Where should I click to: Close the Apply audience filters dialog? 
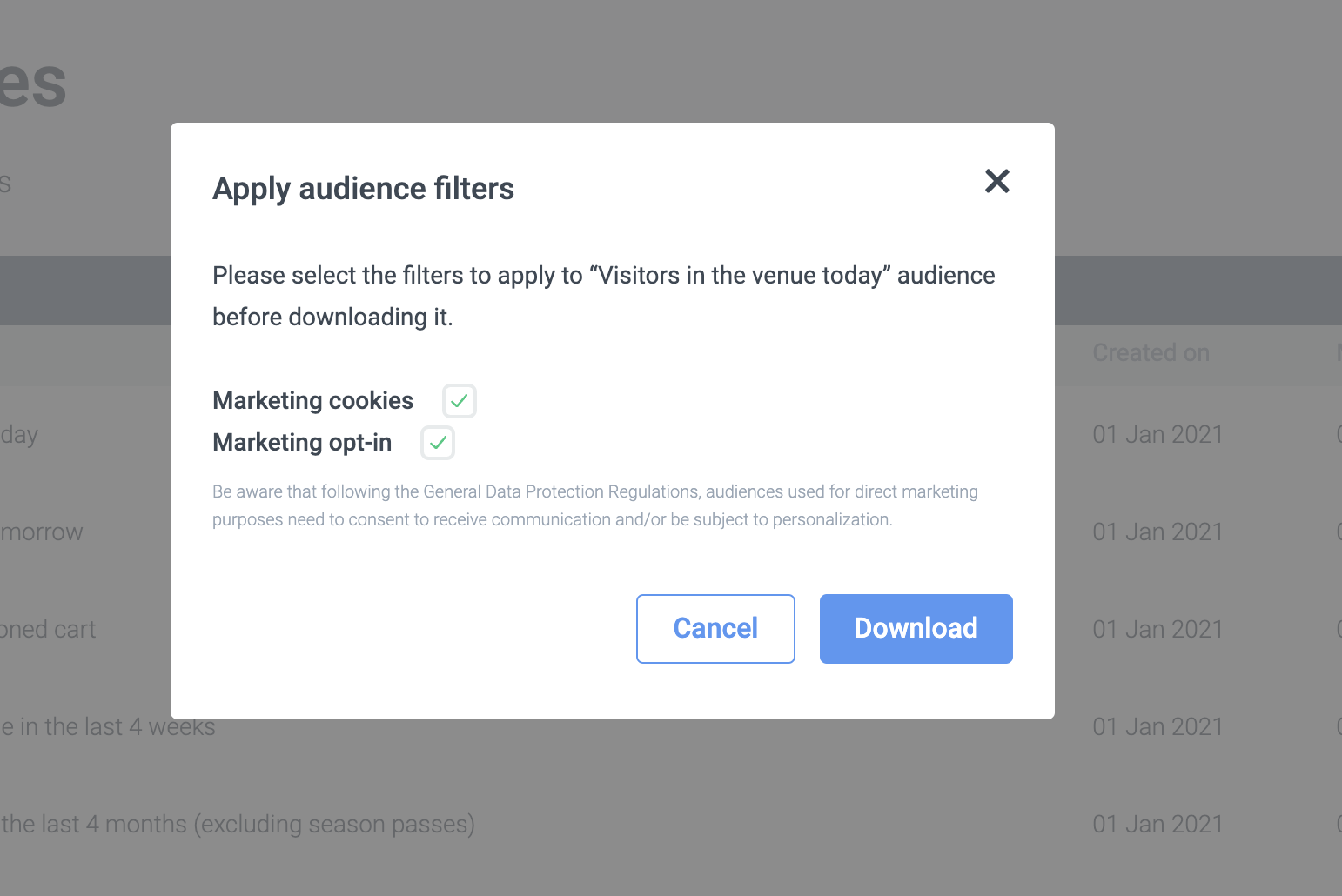click(x=996, y=181)
